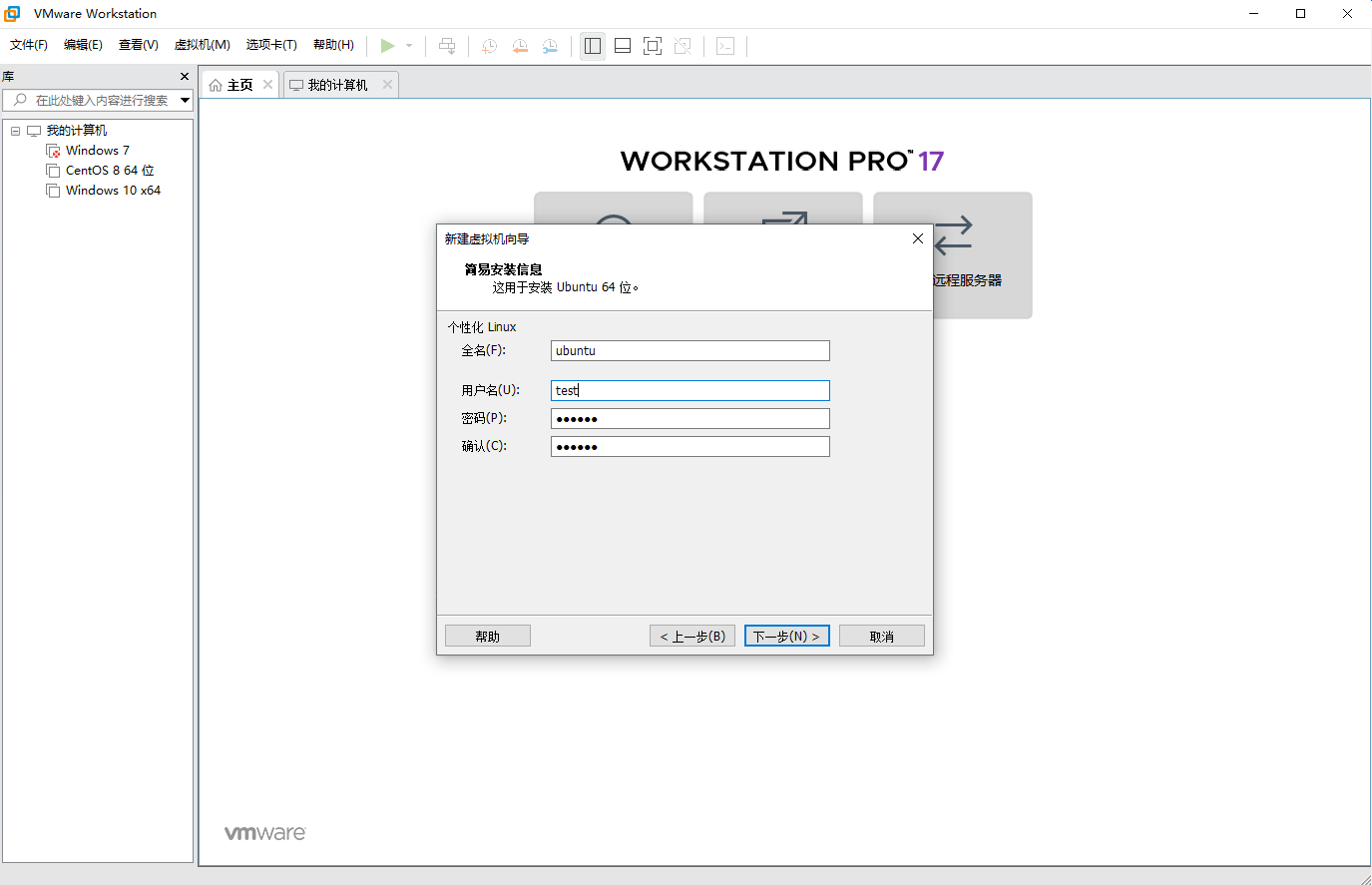Open the power options dropdown arrow
The height and width of the screenshot is (885, 1372).
click(409, 46)
